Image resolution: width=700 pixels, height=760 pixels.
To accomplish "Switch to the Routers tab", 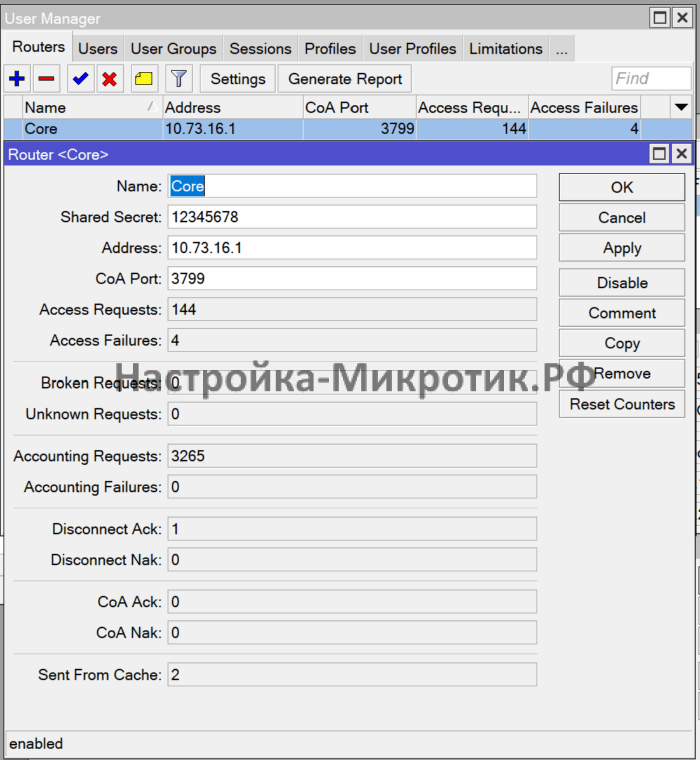I will [x=38, y=47].
